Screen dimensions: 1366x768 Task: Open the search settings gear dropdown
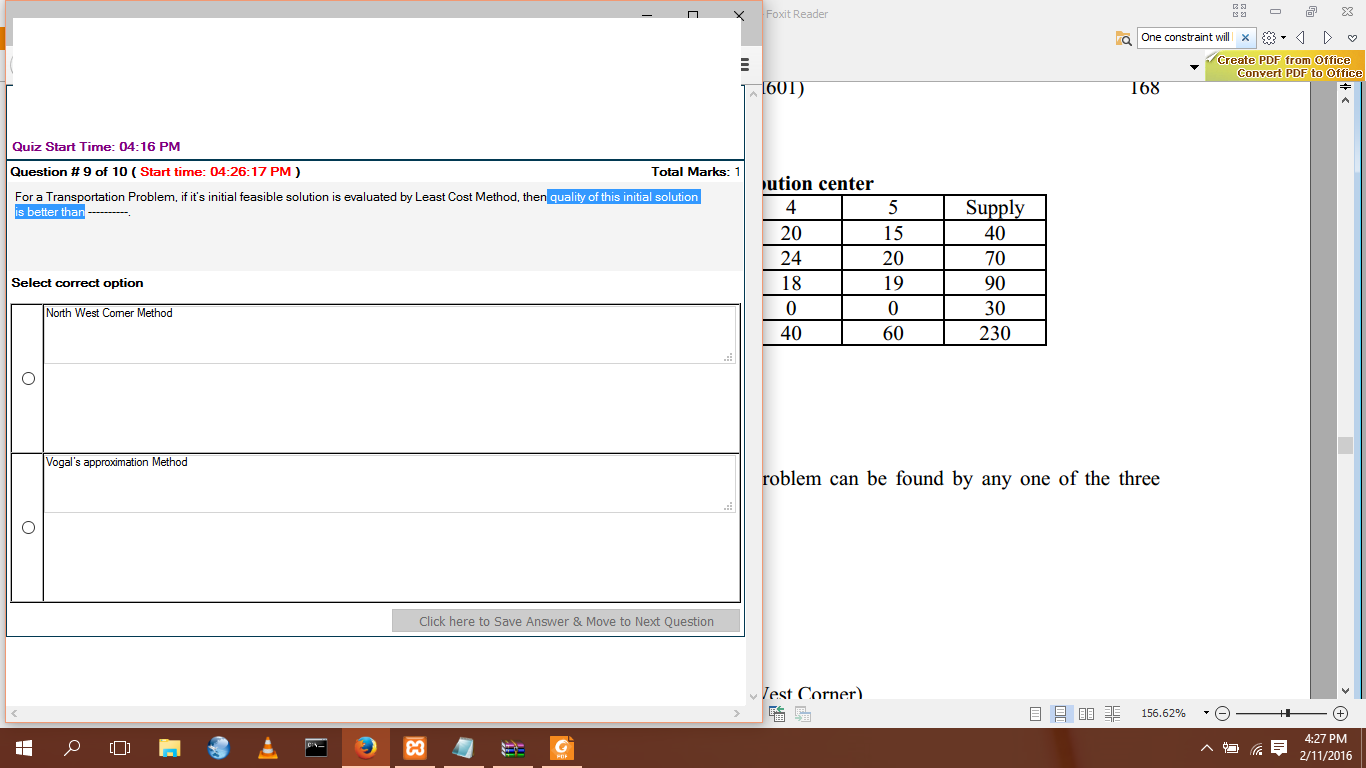[1270, 38]
